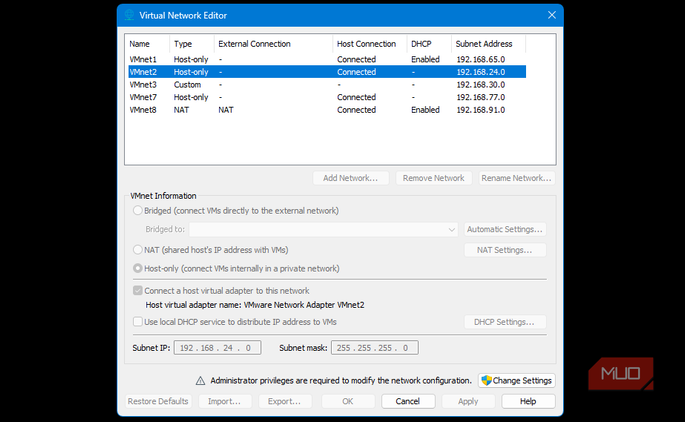Image resolution: width=685 pixels, height=422 pixels.
Task: Open NAT Settings
Action: [x=505, y=250]
